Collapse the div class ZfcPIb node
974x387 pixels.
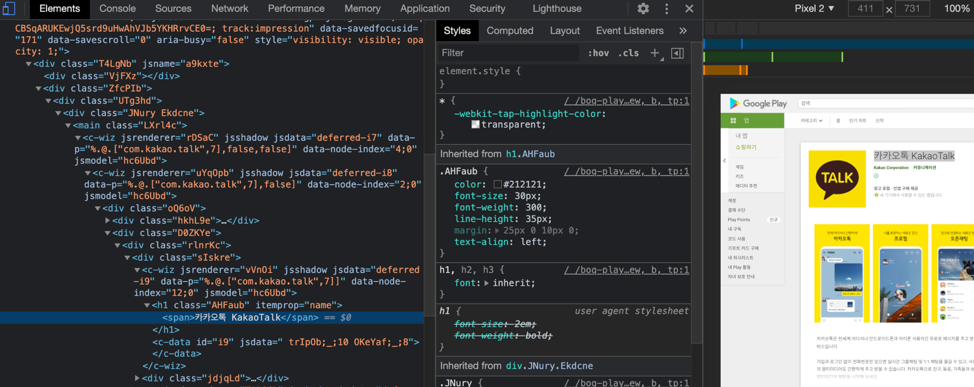pyautogui.click(x=39, y=88)
